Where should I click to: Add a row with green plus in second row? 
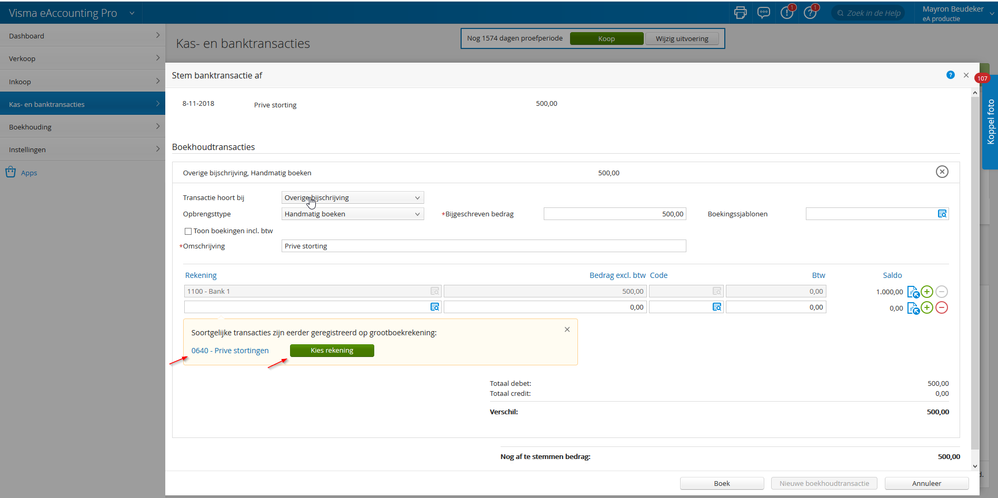click(927, 308)
